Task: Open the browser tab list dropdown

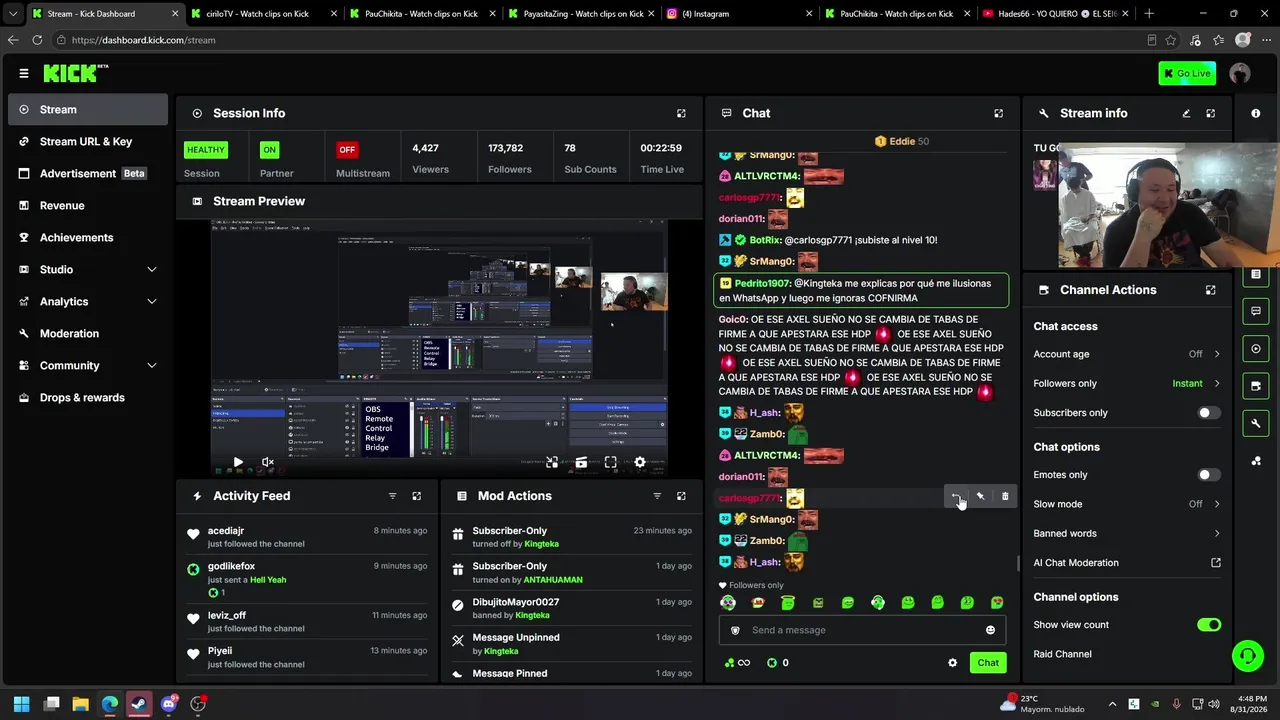Action: click(13, 14)
